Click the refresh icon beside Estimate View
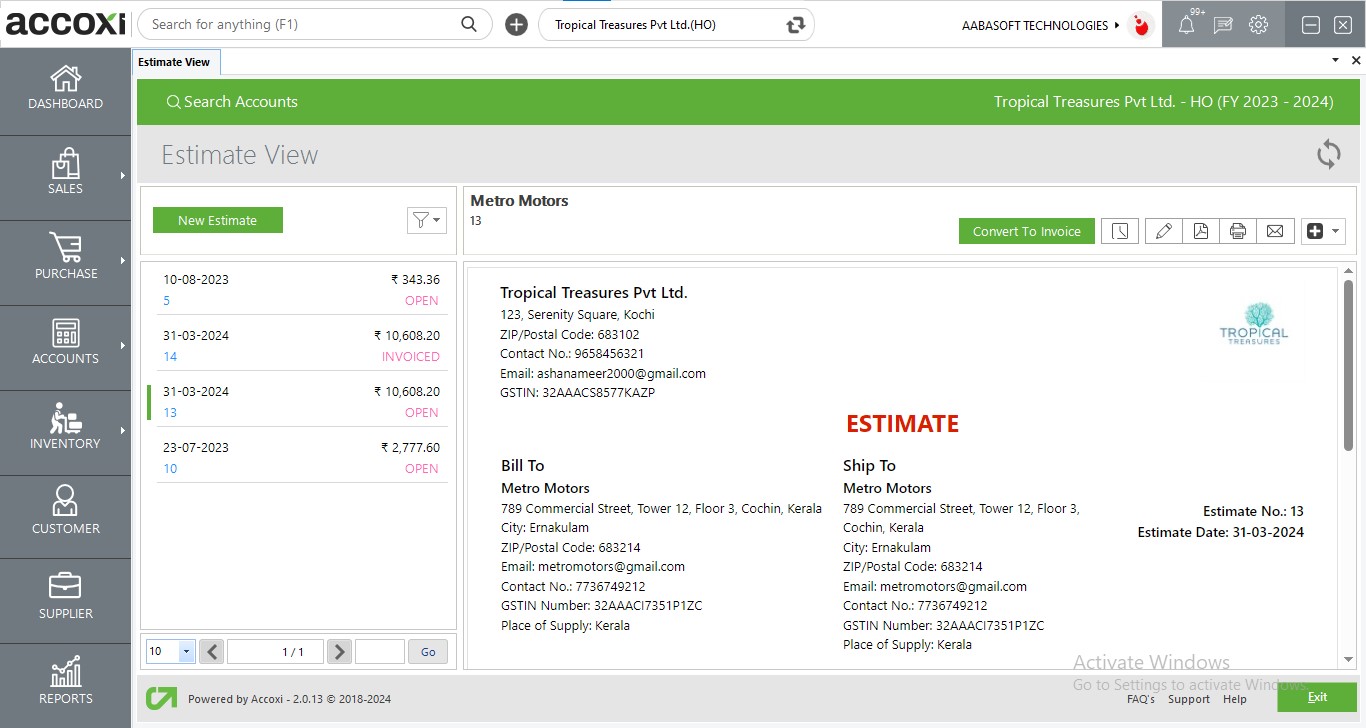The height and width of the screenshot is (728, 1366). pos(1328,154)
